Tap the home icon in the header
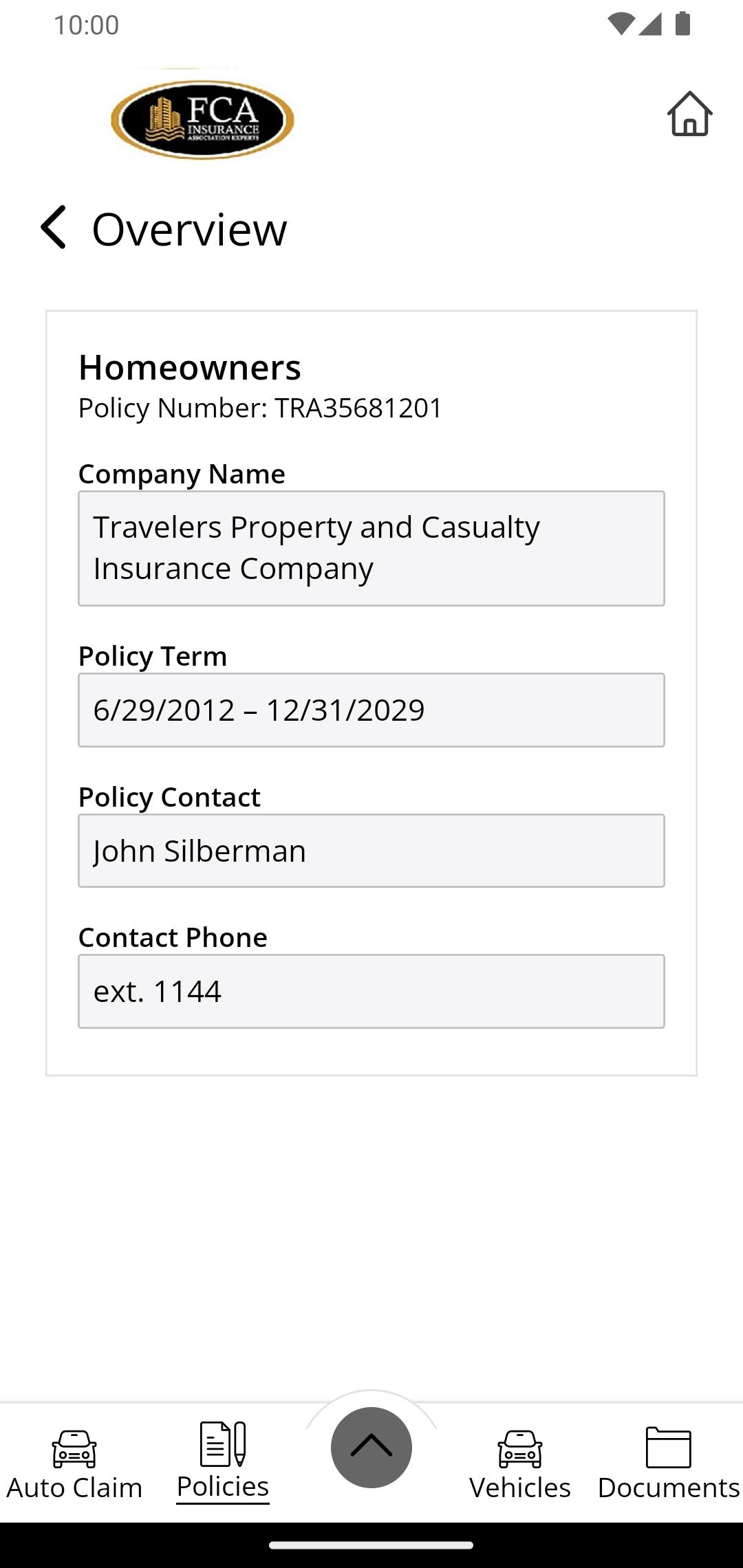The height and width of the screenshot is (1568, 743). coord(689,113)
